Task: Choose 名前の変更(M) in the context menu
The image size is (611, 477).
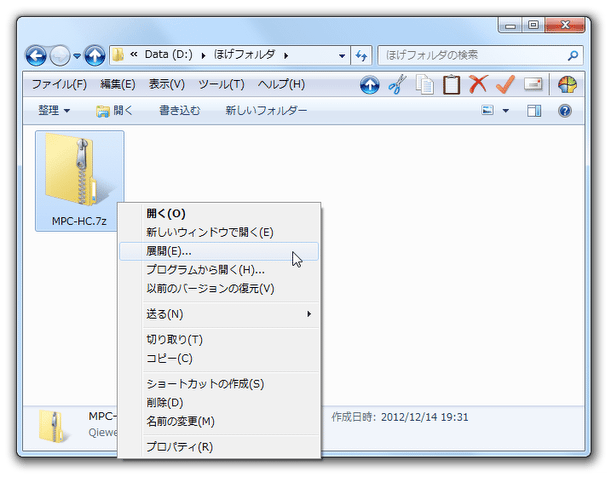Action: tap(219, 421)
